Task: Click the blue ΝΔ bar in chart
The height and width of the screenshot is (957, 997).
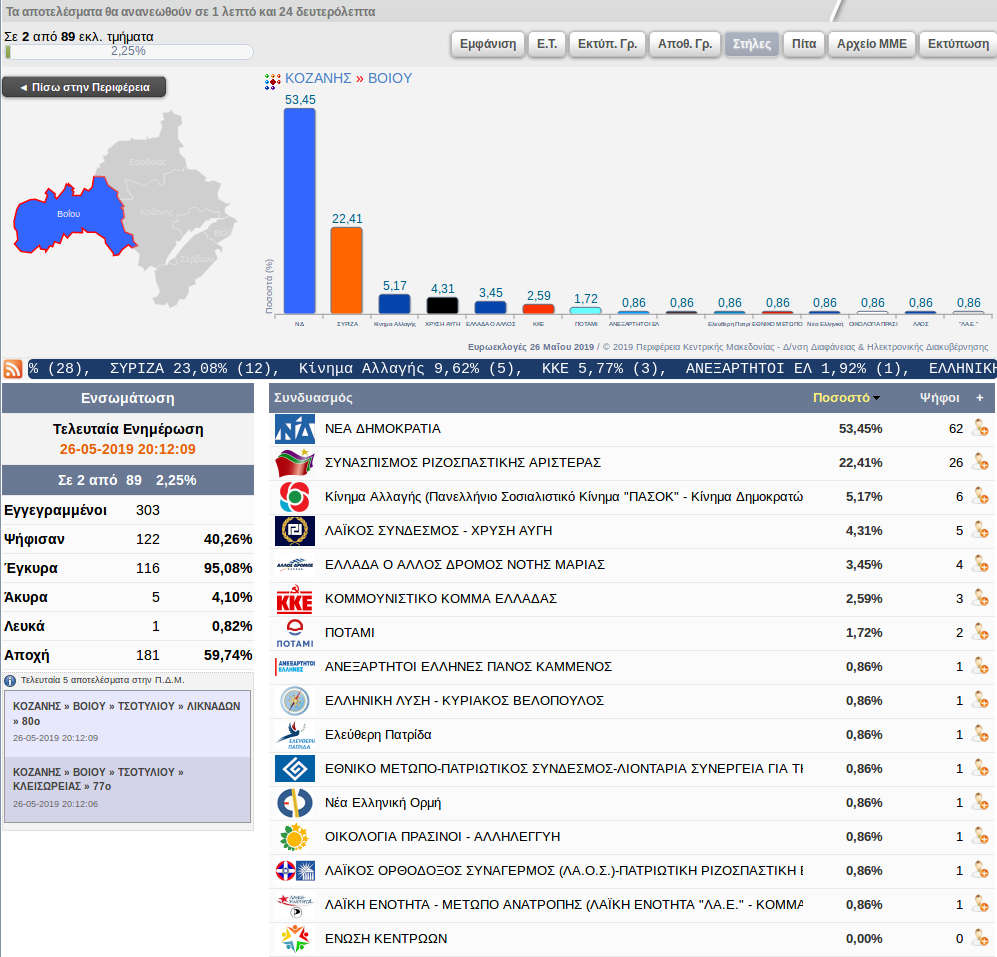Action: [x=299, y=210]
